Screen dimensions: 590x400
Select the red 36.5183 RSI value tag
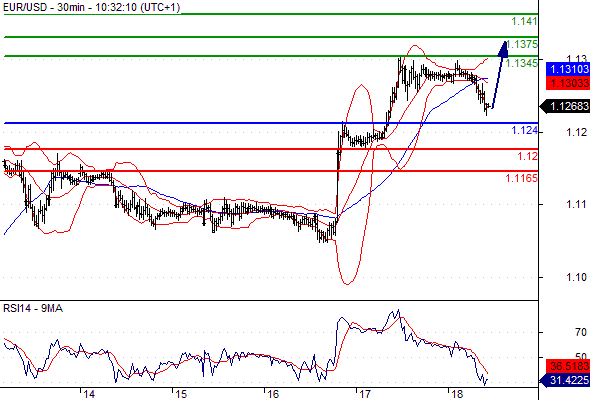point(567,366)
